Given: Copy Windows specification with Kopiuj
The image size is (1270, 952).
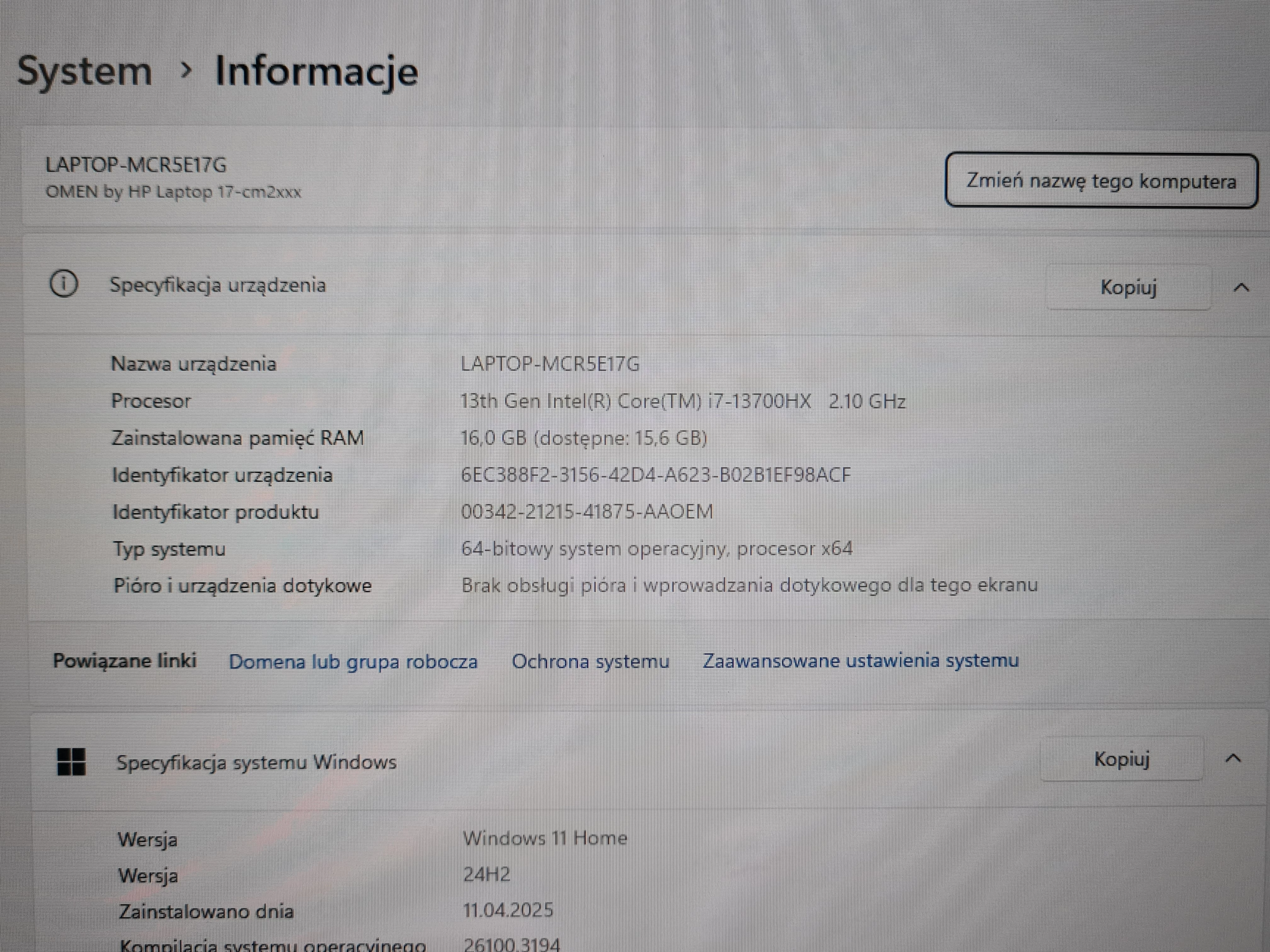Looking at the screenshot, I should point(1121,759).
